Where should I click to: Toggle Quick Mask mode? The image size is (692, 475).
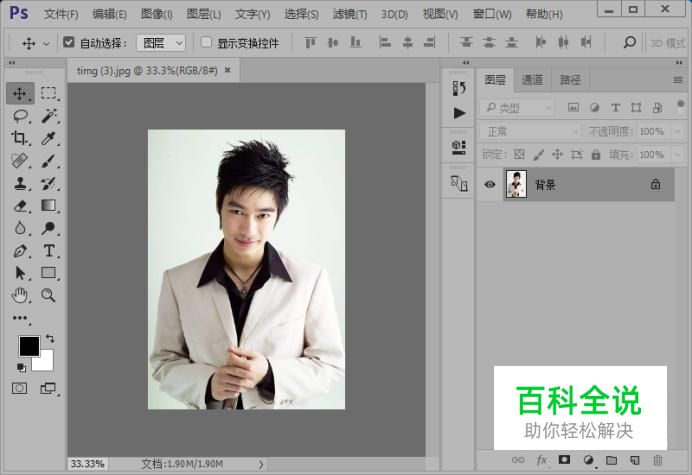(19, 388)
